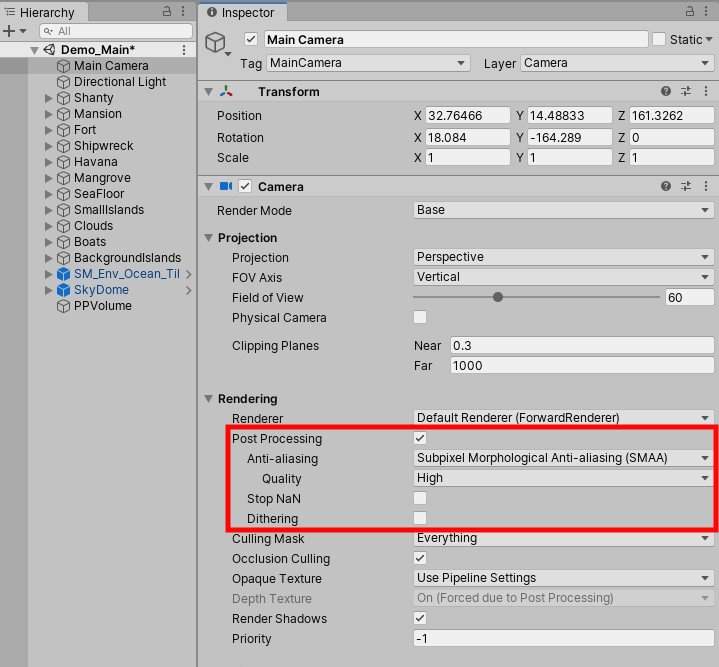Open Camera component three-dot menu
This screenshot has height=667, width=719.
[706, 186]
